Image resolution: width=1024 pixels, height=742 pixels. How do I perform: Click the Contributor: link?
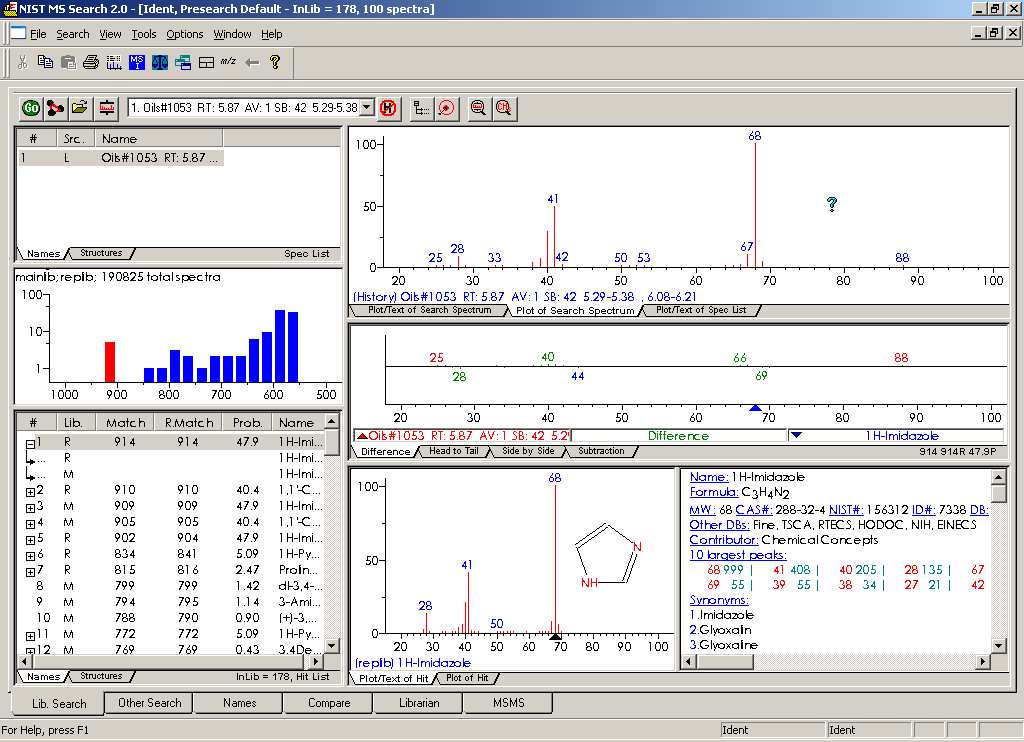pyautogui.click(x=724, y=540)
